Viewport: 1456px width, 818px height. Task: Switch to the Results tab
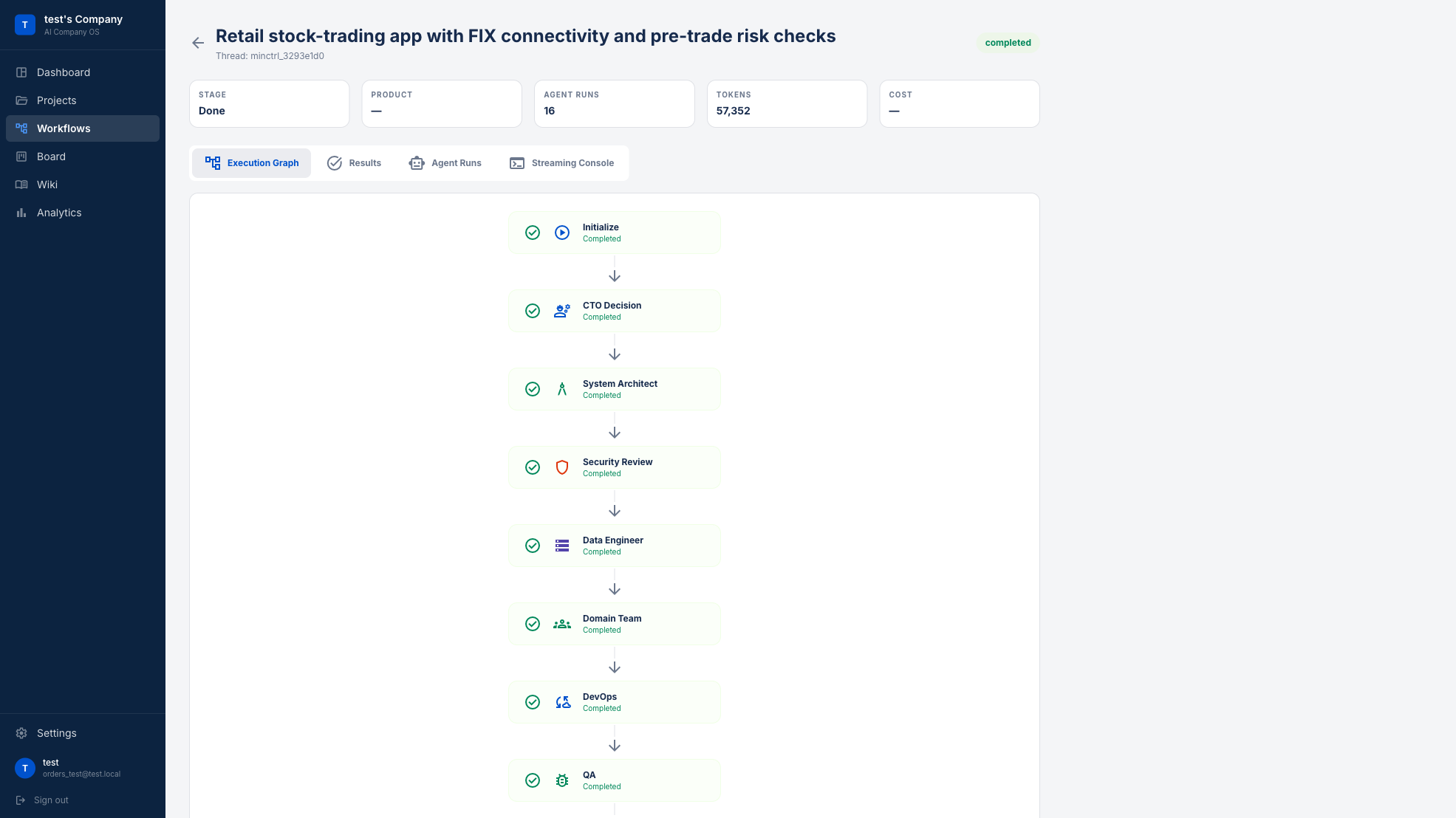pyautogui.click(x=355, y=163)
